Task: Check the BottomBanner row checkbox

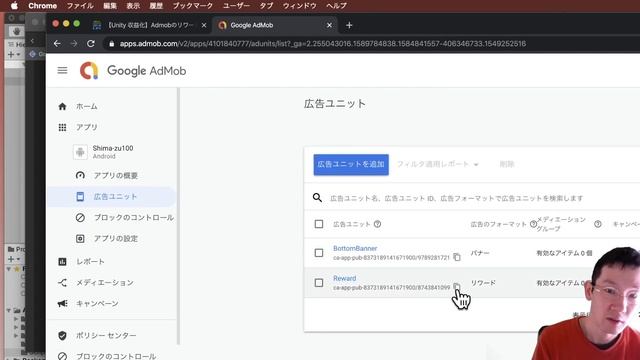Action: point(319,253)
